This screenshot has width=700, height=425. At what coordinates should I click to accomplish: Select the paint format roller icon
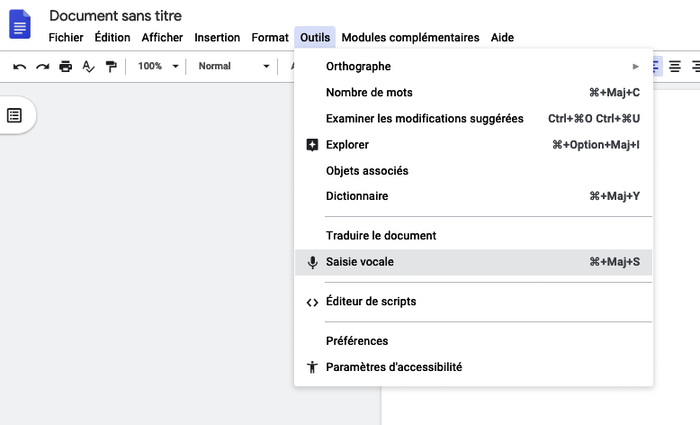[x=111, y=67]
